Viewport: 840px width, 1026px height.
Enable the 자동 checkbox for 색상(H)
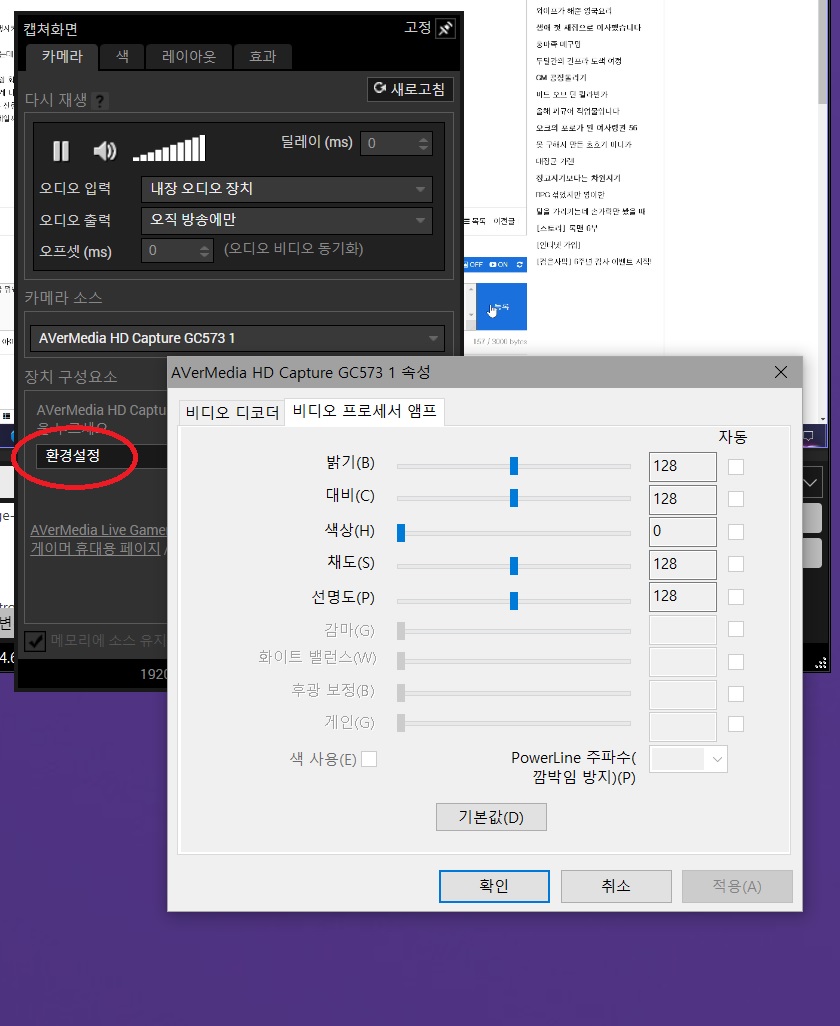click(736, 531)
